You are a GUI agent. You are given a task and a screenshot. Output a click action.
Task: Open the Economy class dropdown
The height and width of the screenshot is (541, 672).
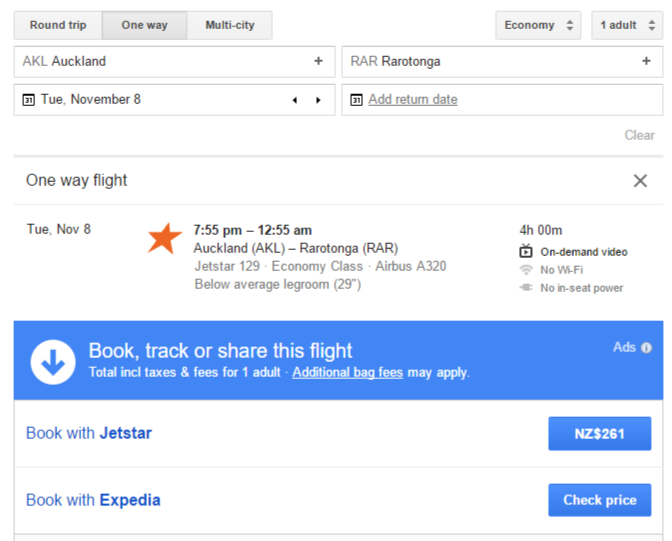coord(538,25)
